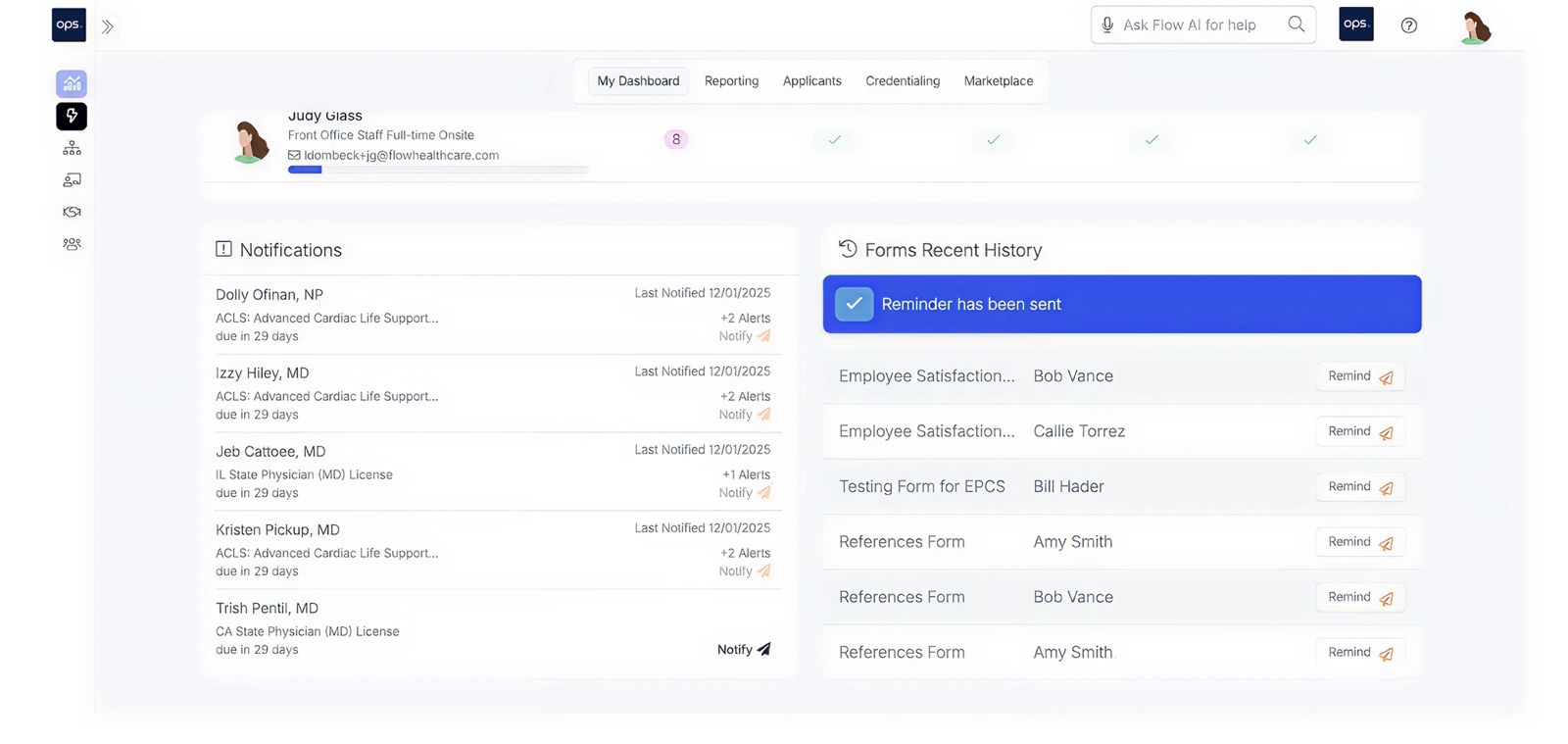Viewport: 1568px width, 744px height.
Task: Click the search magnifier icon
Action: (1296, 25)
